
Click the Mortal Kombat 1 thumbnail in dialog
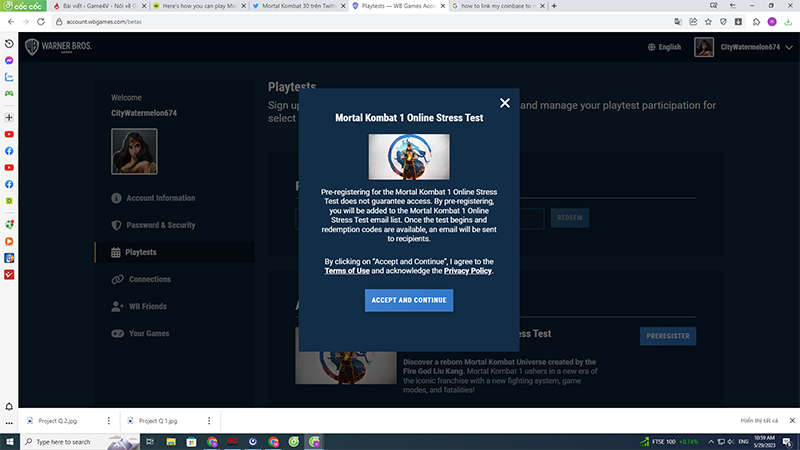pos(409,156)
